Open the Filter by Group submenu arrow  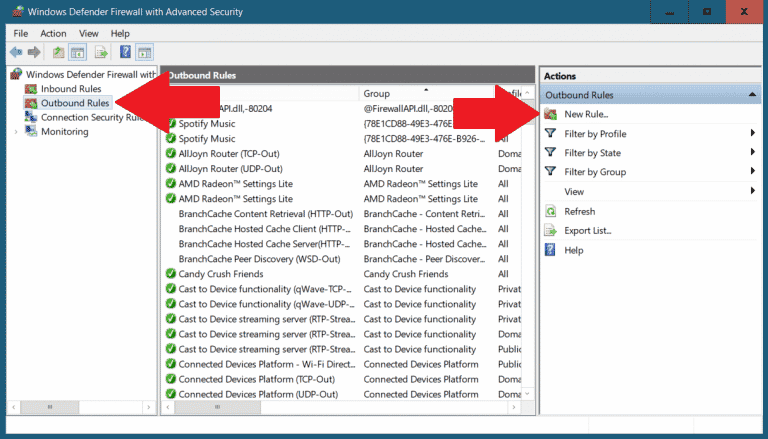coord(752,172)
